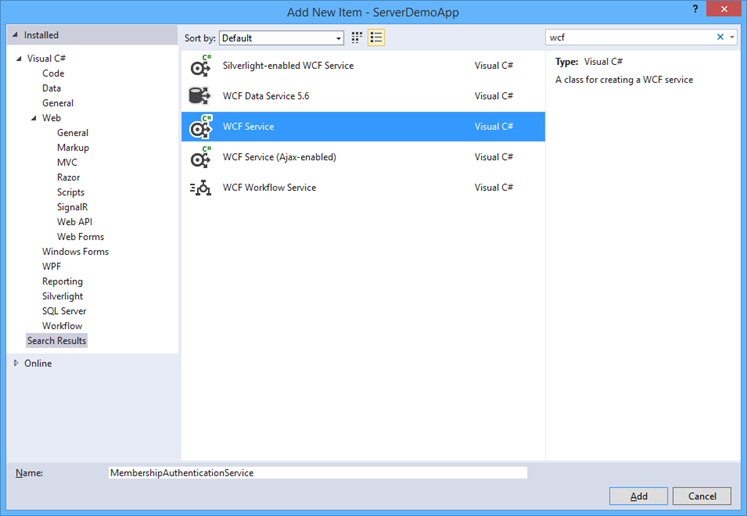Click the 'A class for creating a WCF service' description
The height and width of the screenshot is (516, 747).
click(624, 80)
